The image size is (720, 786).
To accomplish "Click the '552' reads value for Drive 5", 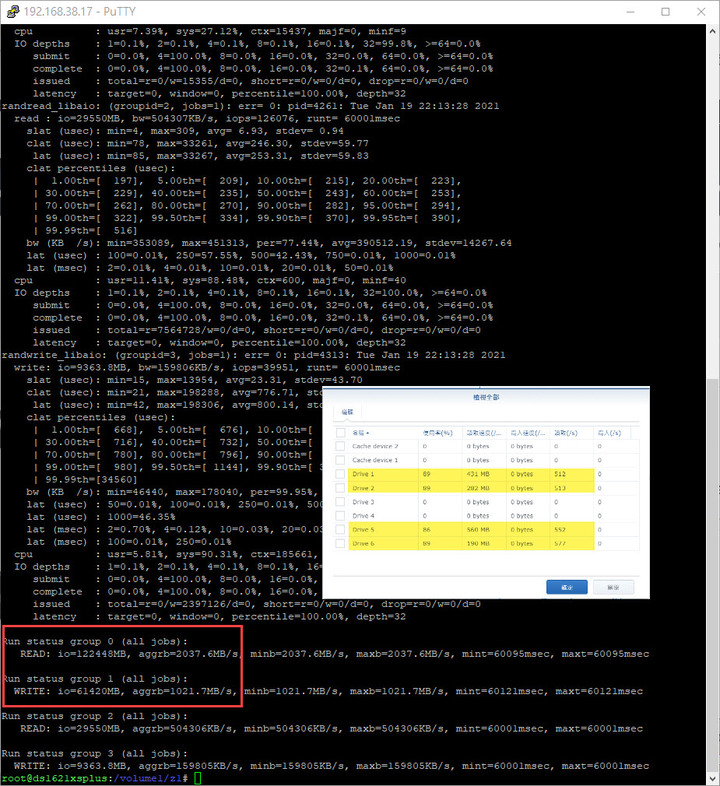I will coord(560,529).
